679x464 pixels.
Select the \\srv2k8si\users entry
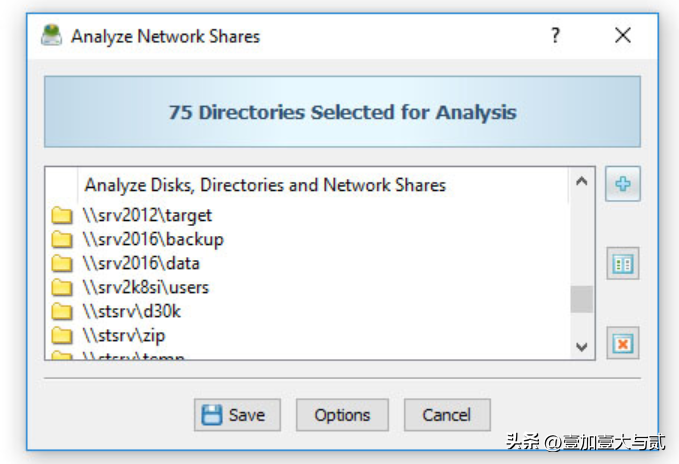click(146, 287)
